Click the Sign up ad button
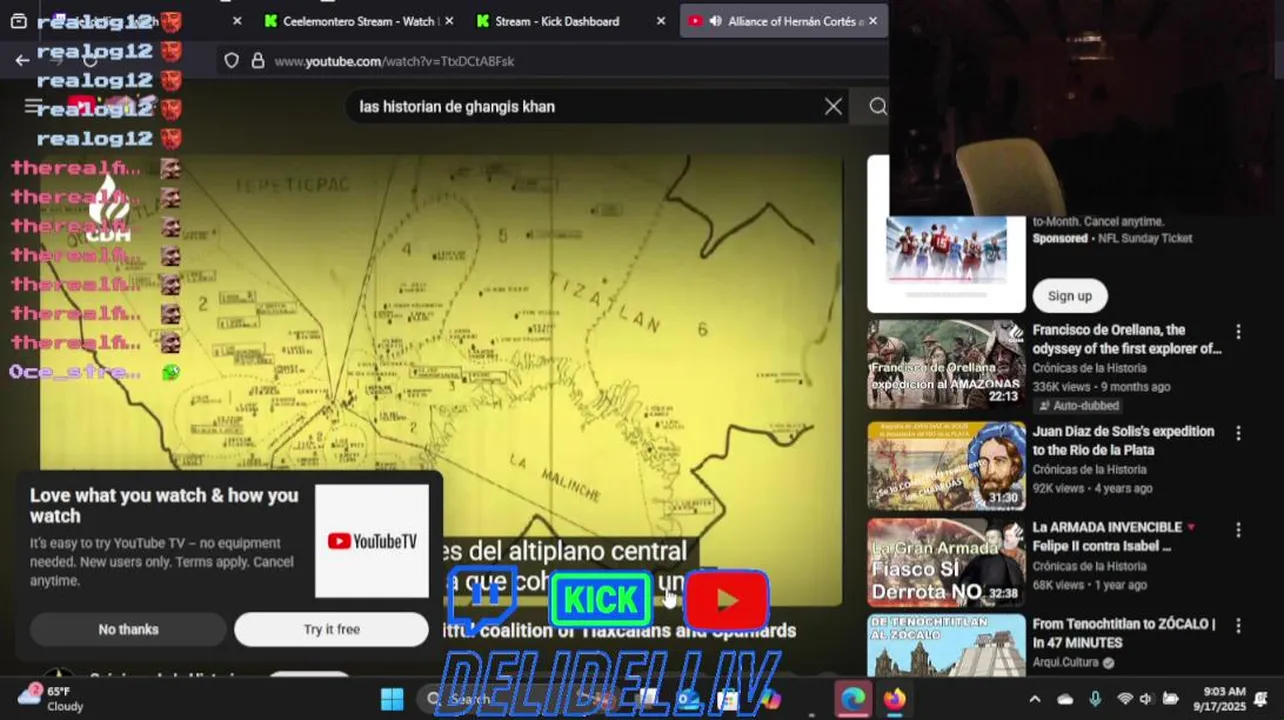 click(x=1070, y=296)
